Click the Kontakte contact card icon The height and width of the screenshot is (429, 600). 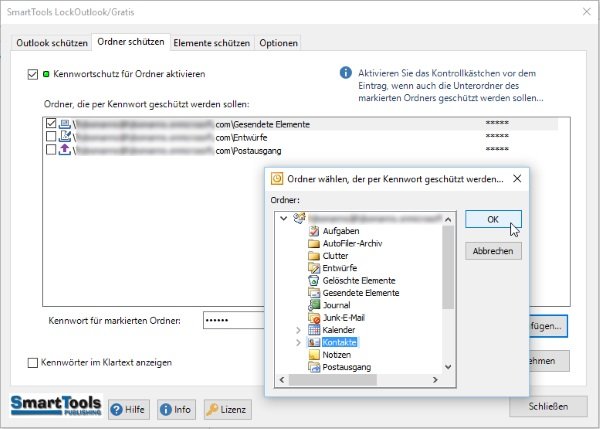[x=314, y=342]
